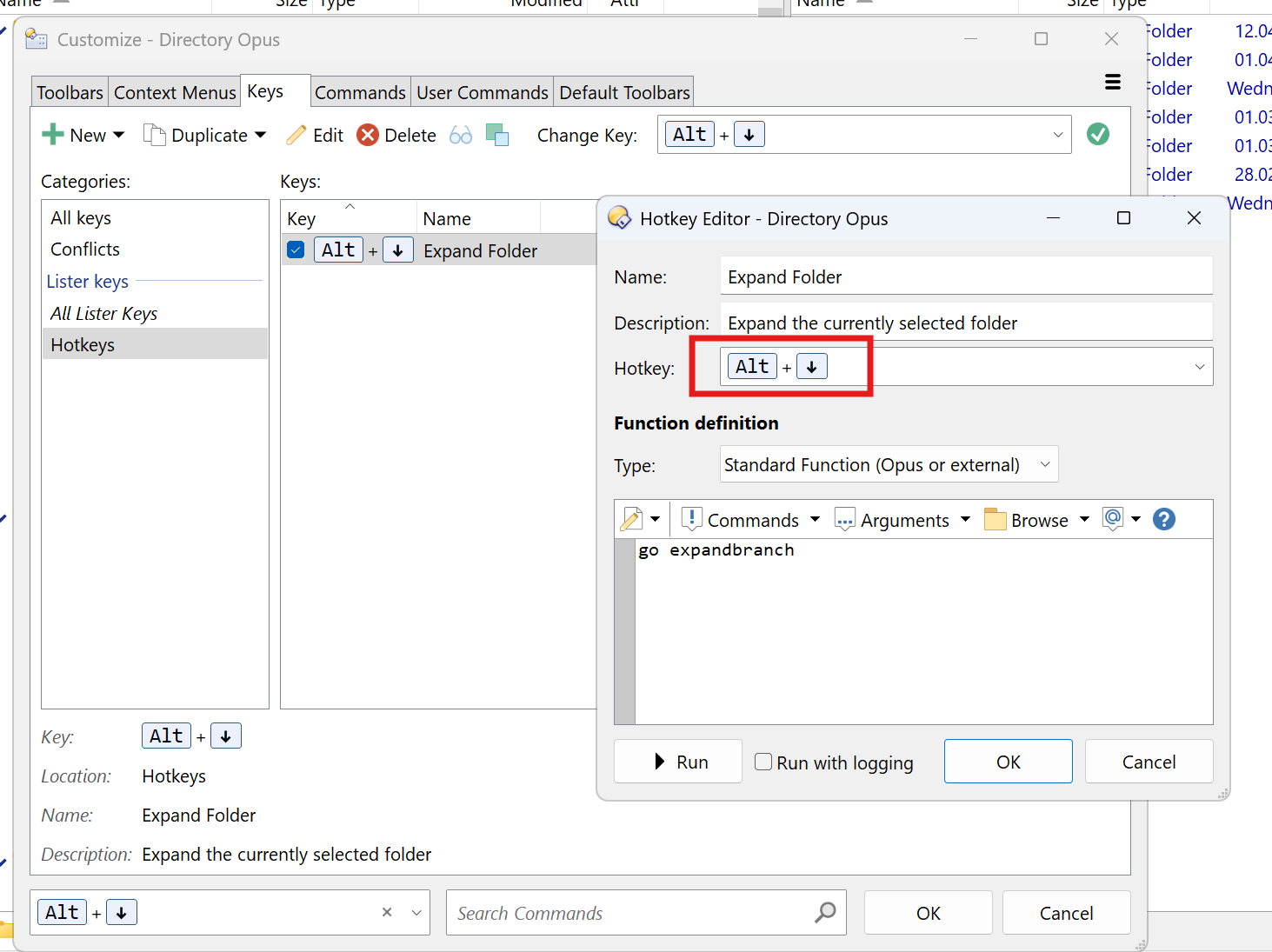Select the All keys category
The width and height of the screenshot is (1272, 952).
[x=155, y=217]
